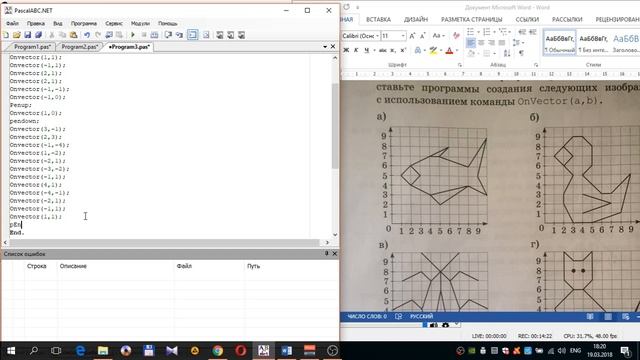This screenshot has height=360, width=640.
Task: Click the red font color button in Word
Action: (x=449, y=51)
